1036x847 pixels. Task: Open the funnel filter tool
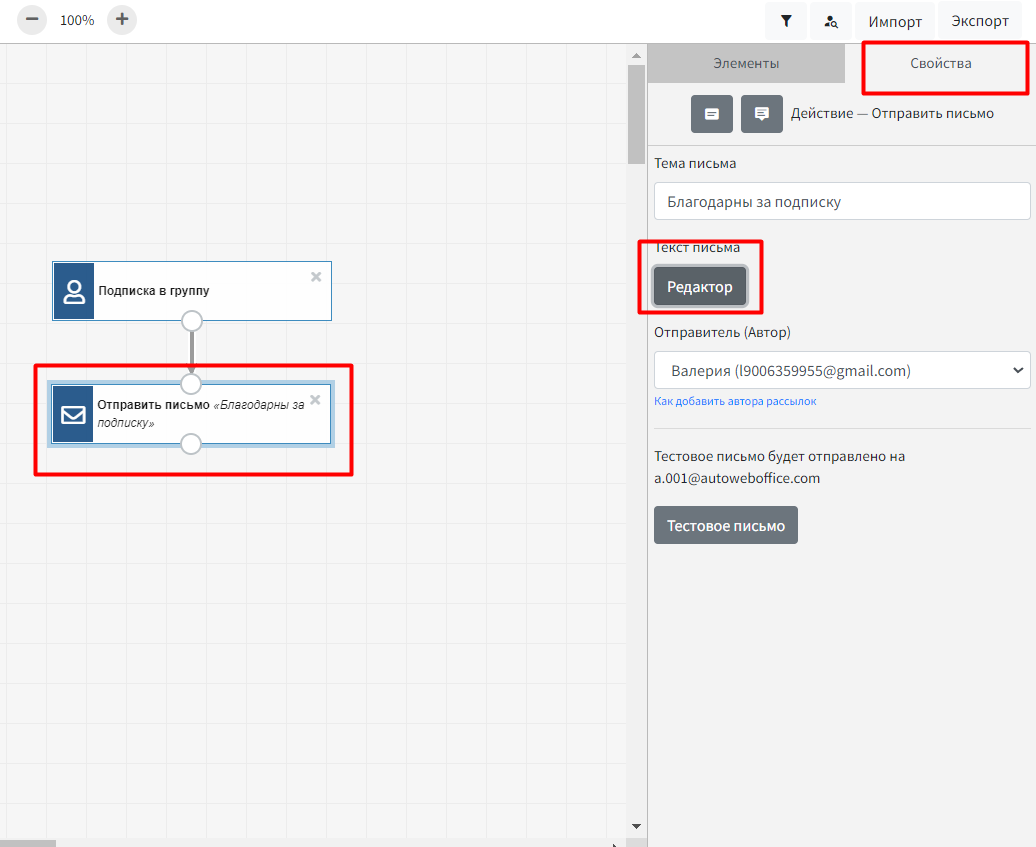tap(787, 21)
